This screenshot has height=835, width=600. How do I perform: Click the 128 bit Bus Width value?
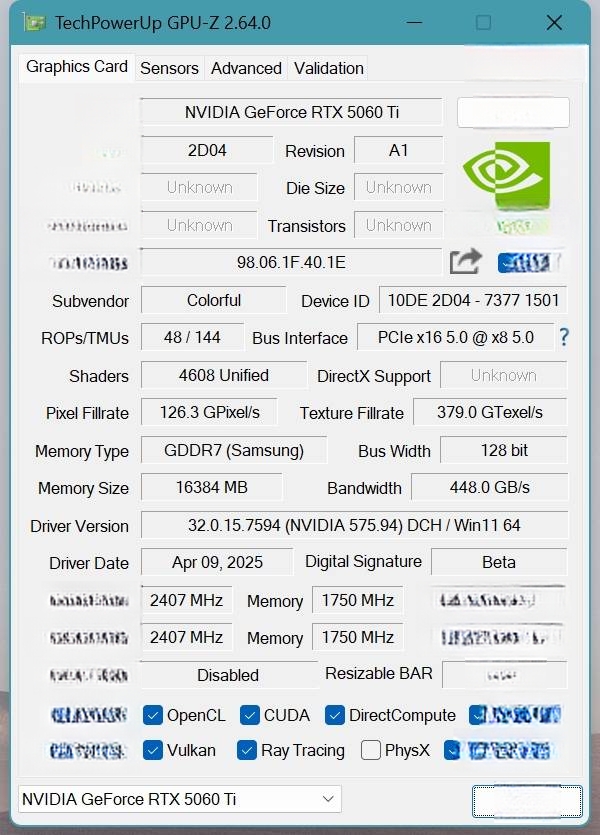504,451
